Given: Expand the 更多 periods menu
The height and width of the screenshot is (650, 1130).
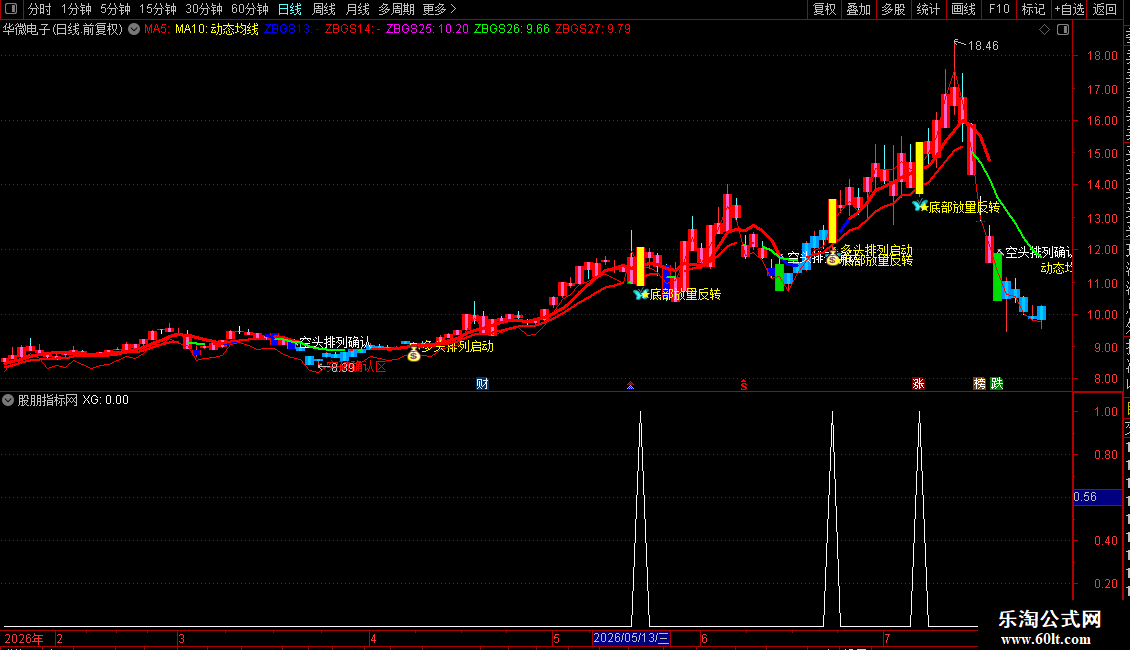Looking at the screenshot, I should 439,9.
